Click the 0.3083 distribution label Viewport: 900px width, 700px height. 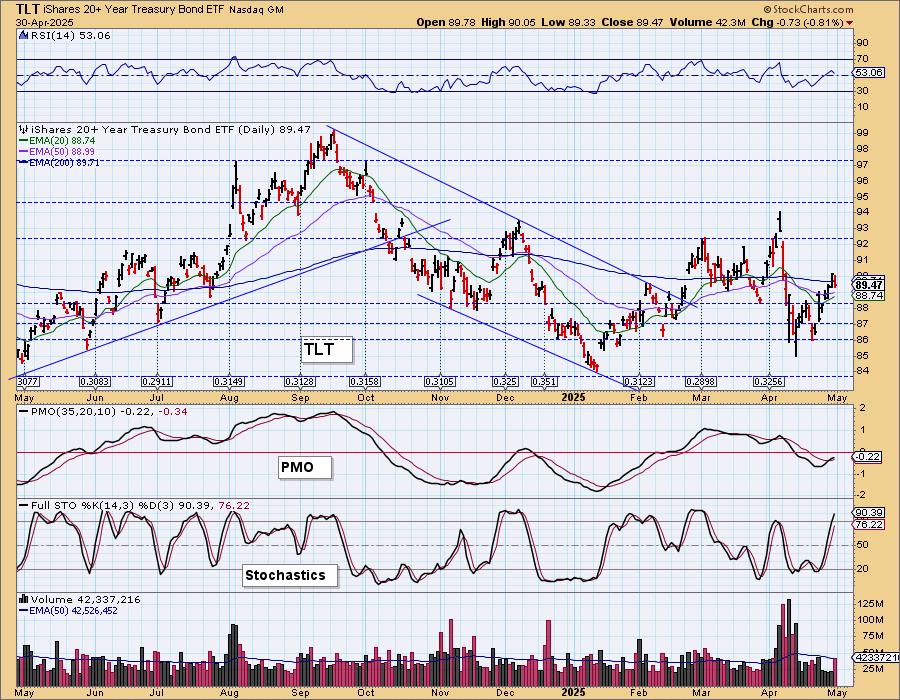(95, 382)
